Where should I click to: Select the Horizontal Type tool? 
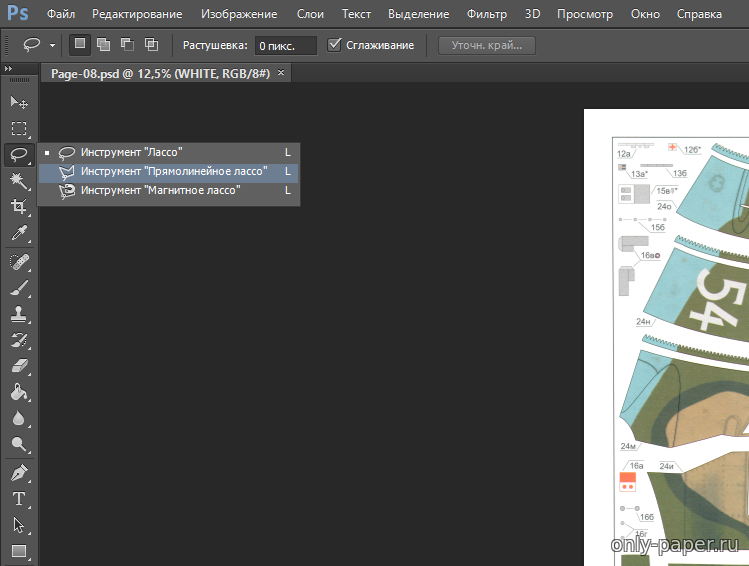(x=18, y=498)
